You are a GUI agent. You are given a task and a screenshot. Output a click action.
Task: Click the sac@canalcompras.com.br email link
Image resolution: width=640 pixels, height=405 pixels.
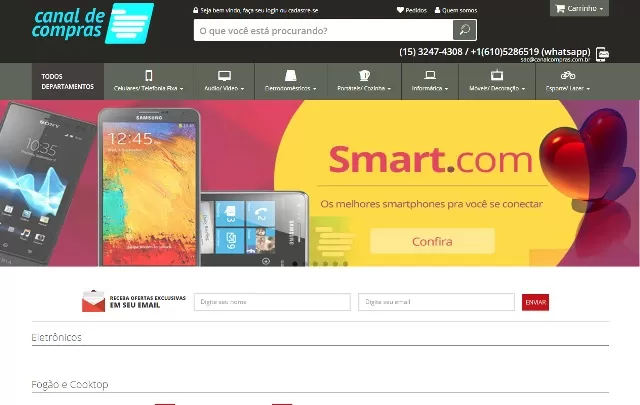point(555,60)
